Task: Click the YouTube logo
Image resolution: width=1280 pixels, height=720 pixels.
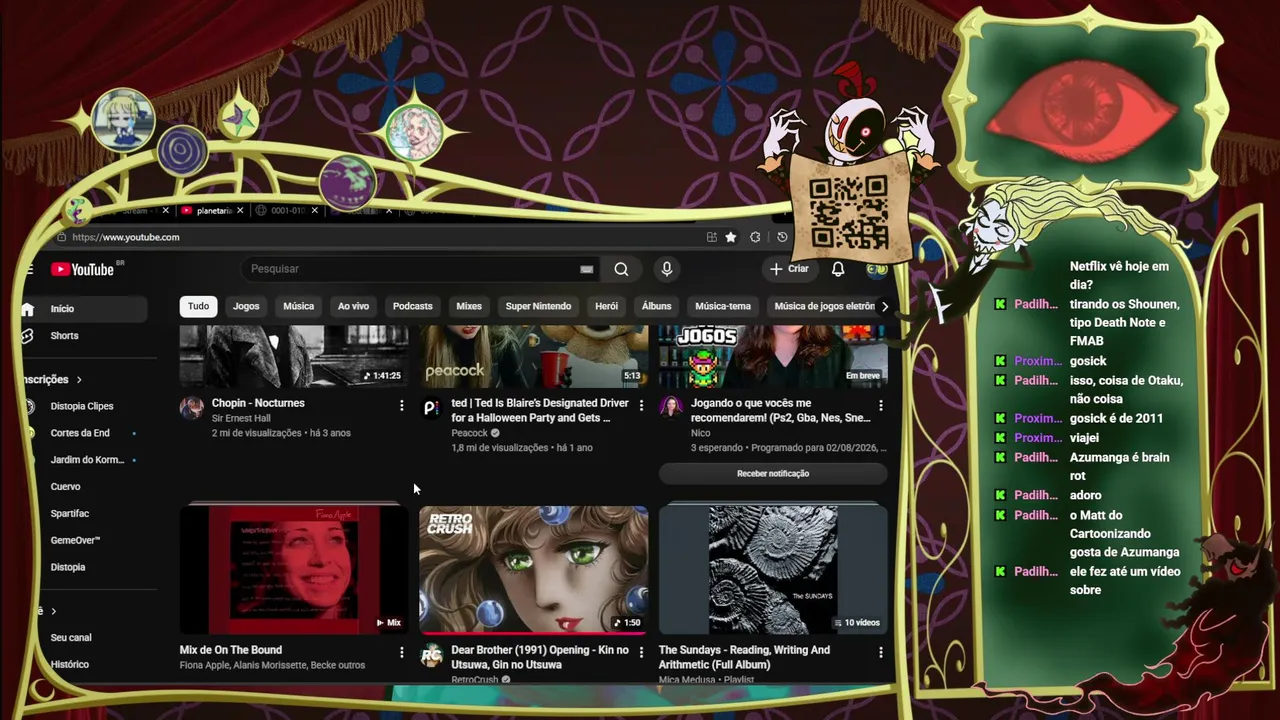Action: (x=82, y=269)
